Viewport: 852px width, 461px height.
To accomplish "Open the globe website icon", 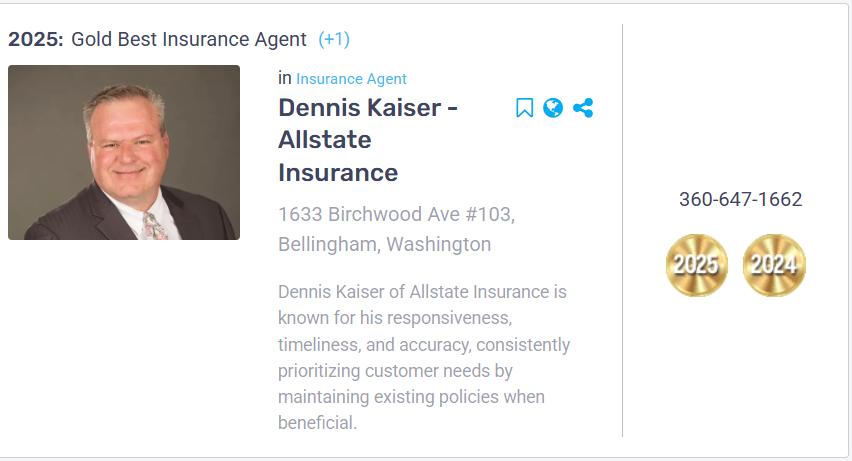I will pyautogui.click(x=553, y=108).
